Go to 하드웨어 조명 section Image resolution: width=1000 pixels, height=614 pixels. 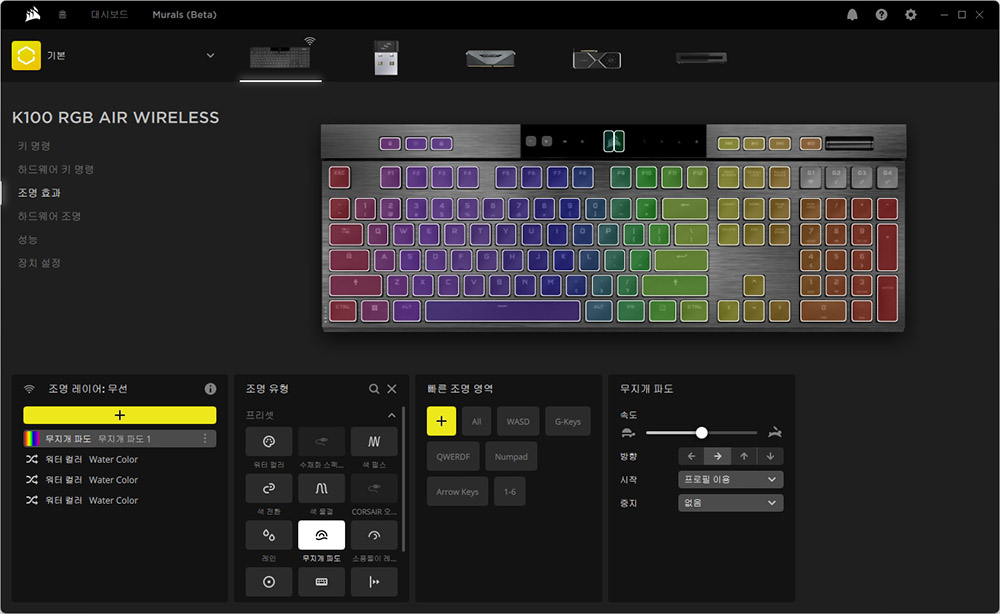[49, 216]
